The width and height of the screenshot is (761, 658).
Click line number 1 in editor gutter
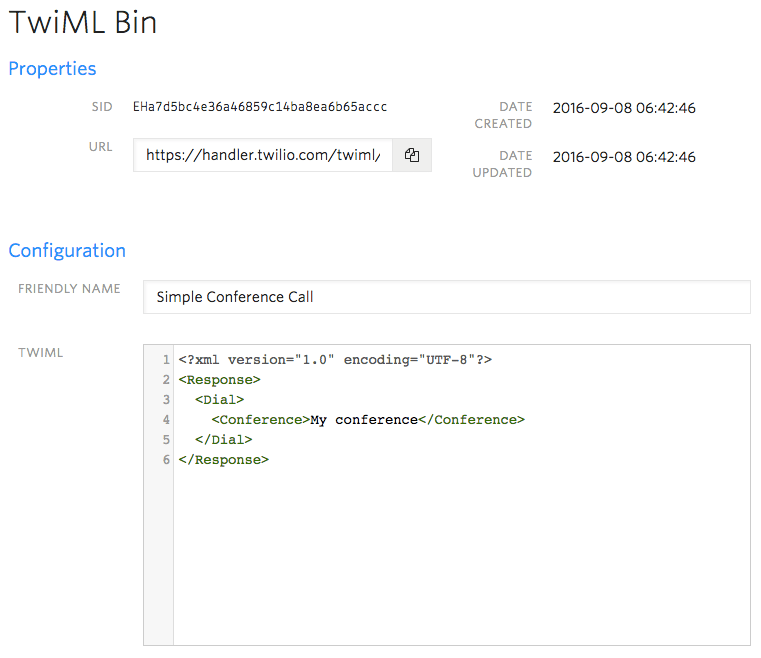165,360
